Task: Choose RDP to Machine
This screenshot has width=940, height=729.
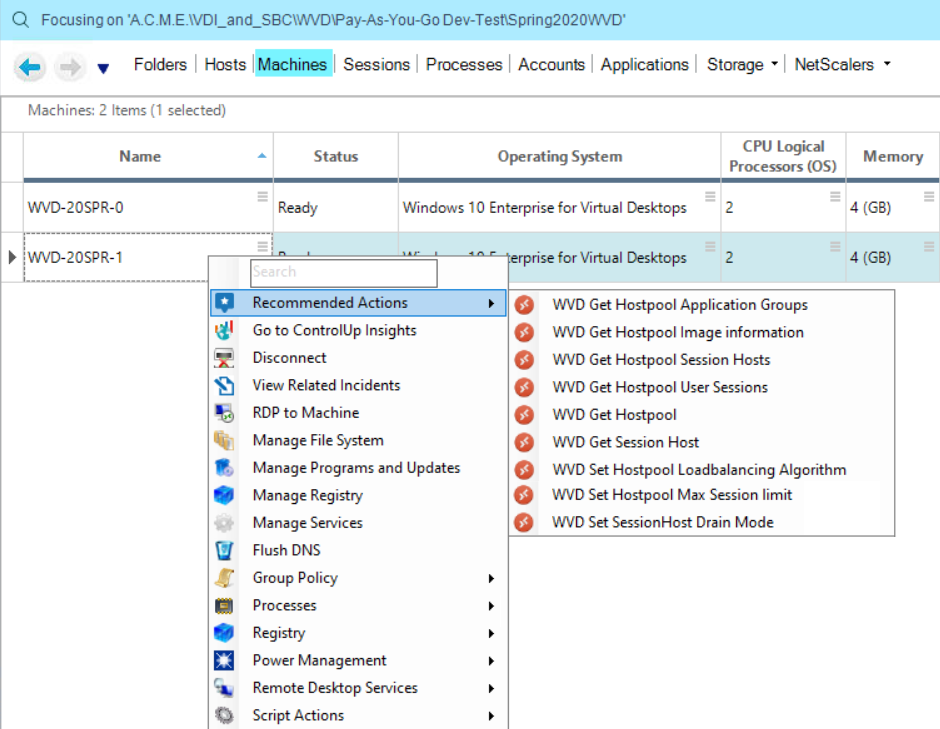Action: pos(306,413)
